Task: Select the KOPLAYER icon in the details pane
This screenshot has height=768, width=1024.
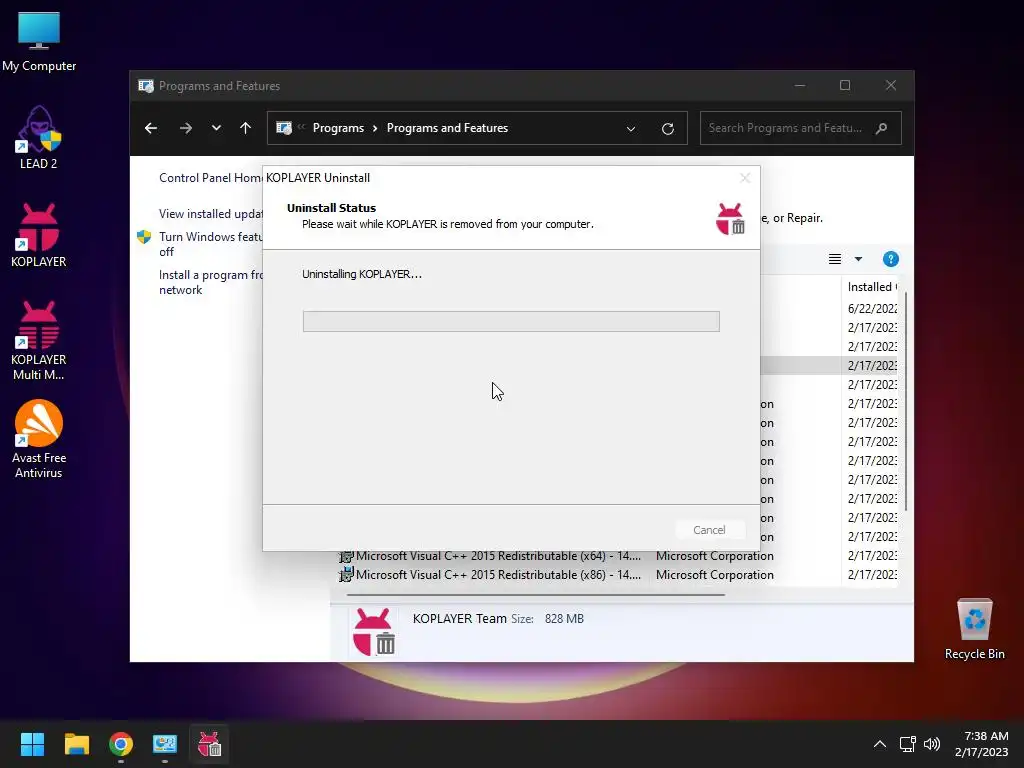Action: tap(374, 632)
